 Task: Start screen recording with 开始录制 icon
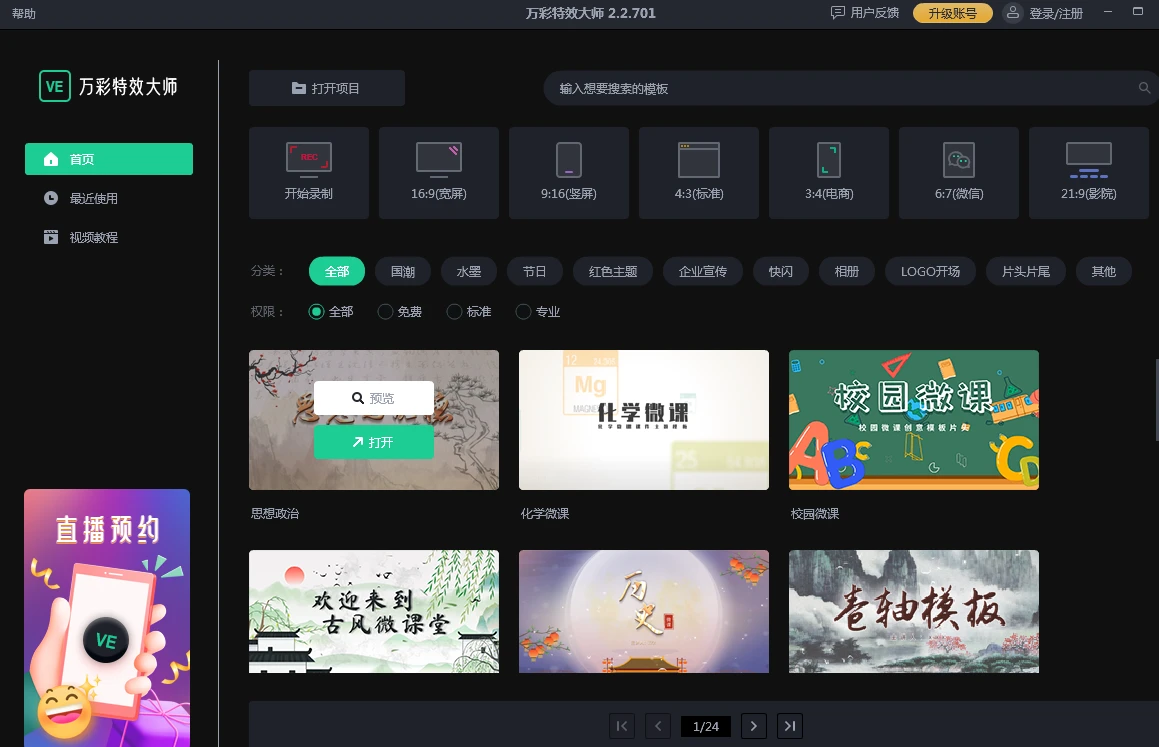click(309, 172)
